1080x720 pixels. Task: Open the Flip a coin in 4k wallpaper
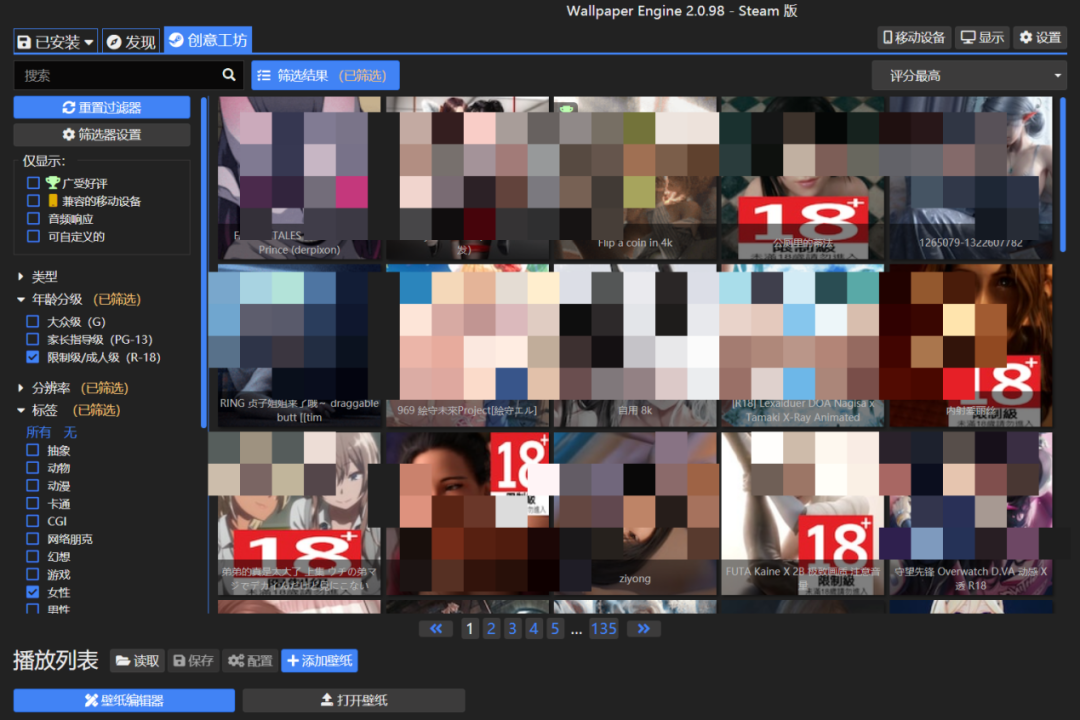(x=634, y=178)
